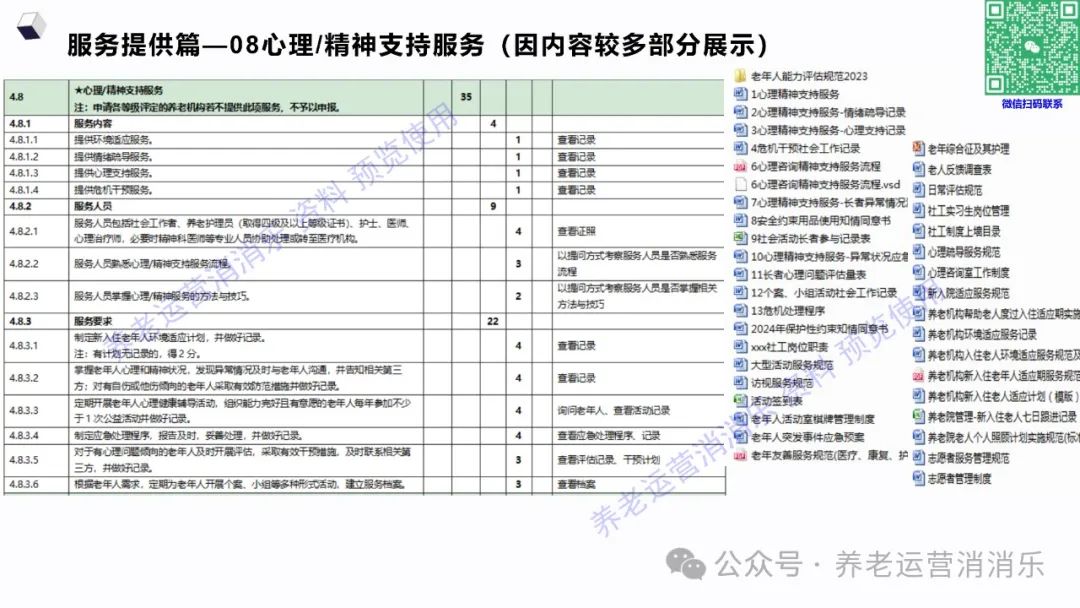Select file 10心理精神支持服务-异常状况应急

coord(829,256)
